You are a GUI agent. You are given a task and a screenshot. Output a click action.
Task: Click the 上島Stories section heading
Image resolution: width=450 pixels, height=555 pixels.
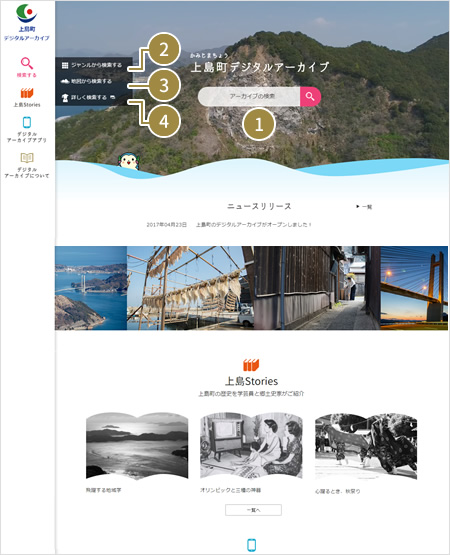click(x=251, y=381)
